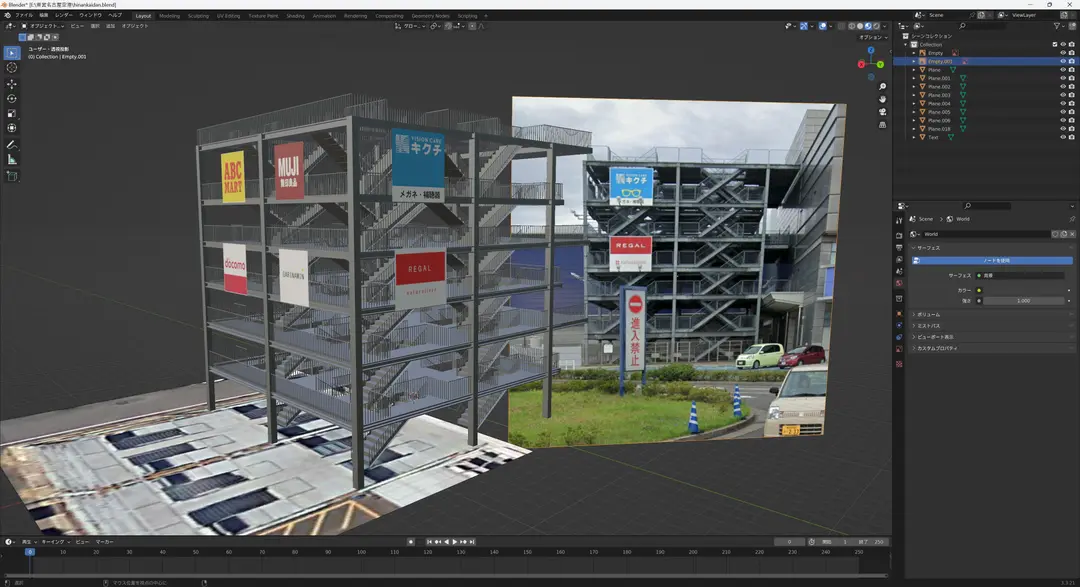Open the transform orientation dropdown

click(x=411, y=26)
